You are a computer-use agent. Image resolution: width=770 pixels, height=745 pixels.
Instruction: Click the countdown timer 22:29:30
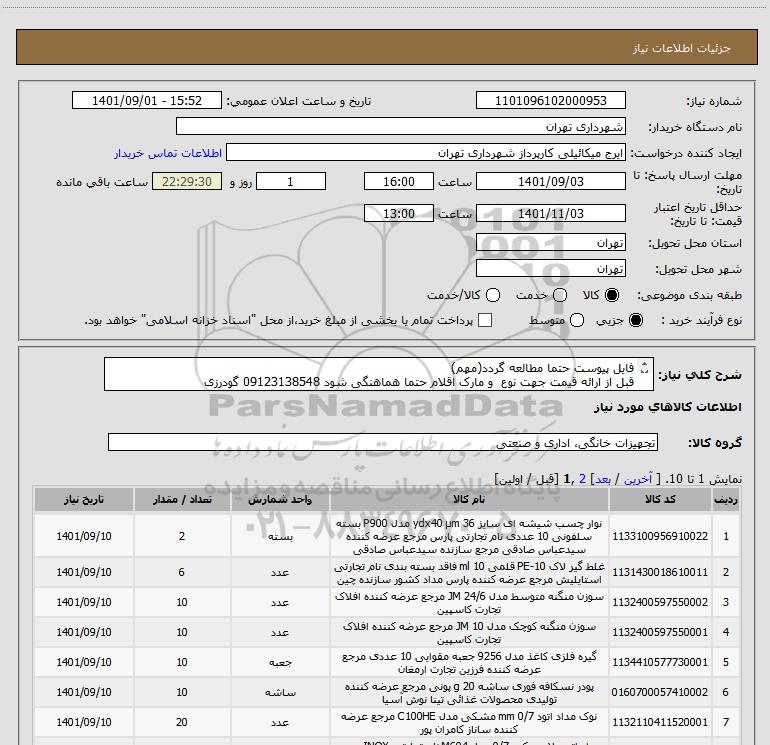(187, 181)
